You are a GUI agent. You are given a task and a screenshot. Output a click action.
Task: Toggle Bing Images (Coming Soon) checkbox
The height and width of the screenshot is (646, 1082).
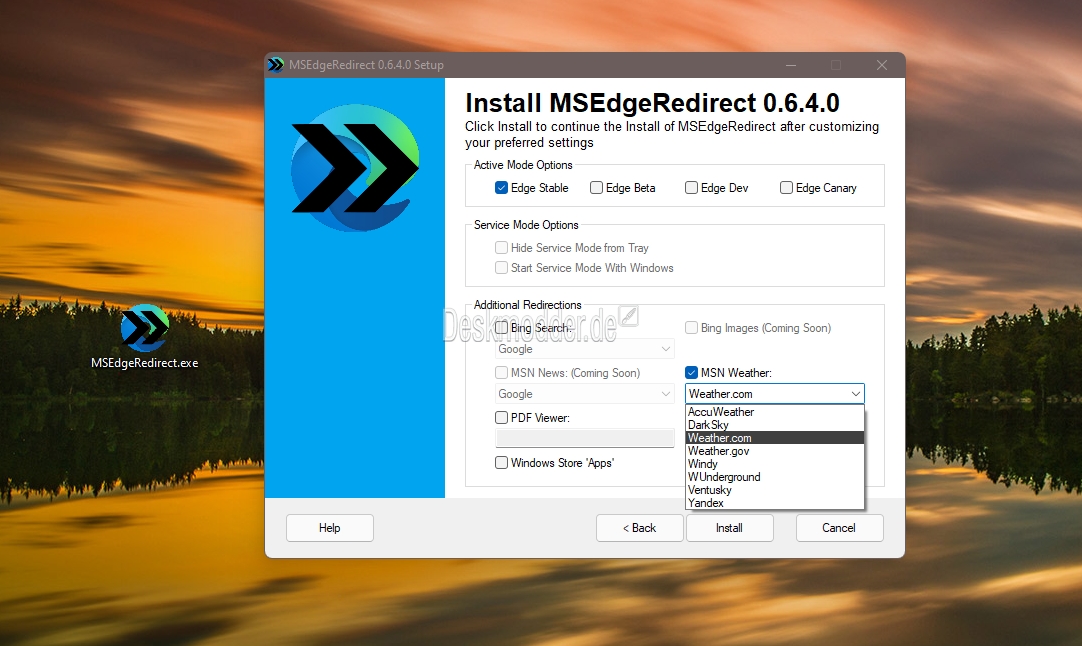[x=691, y=327]
